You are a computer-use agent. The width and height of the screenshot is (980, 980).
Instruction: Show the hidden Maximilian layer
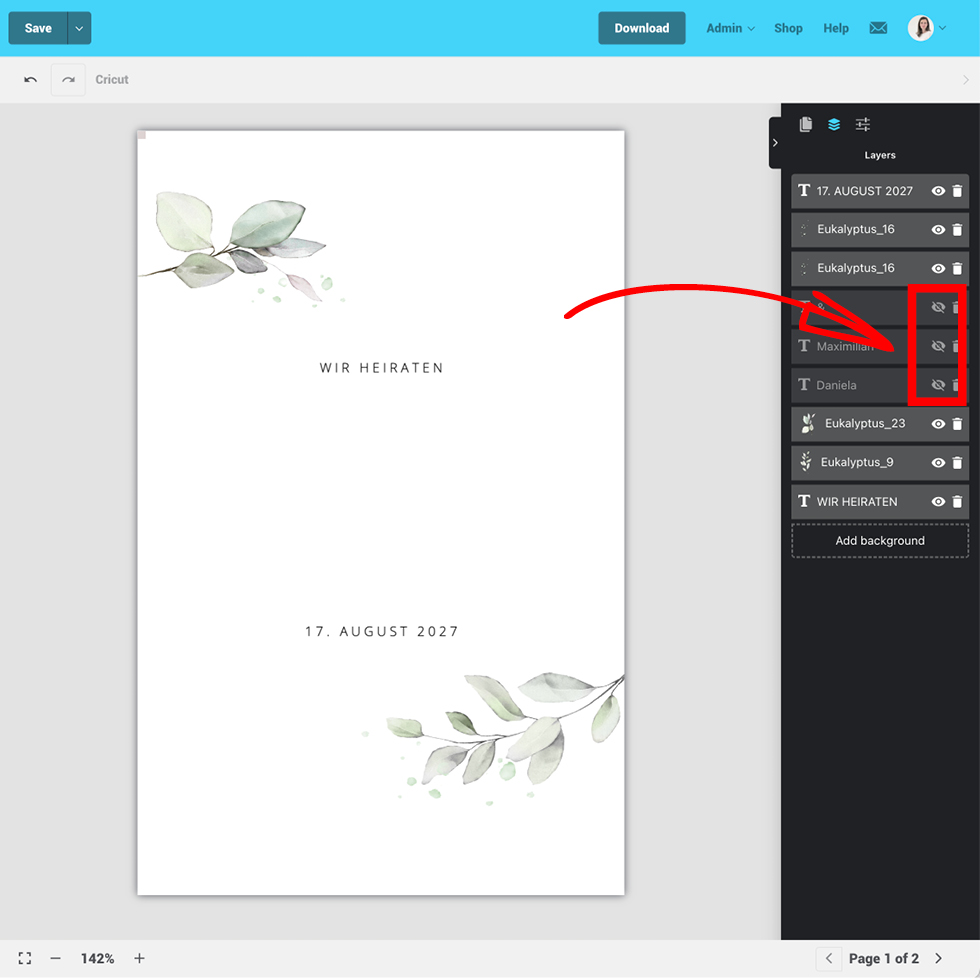pos(938,346)
